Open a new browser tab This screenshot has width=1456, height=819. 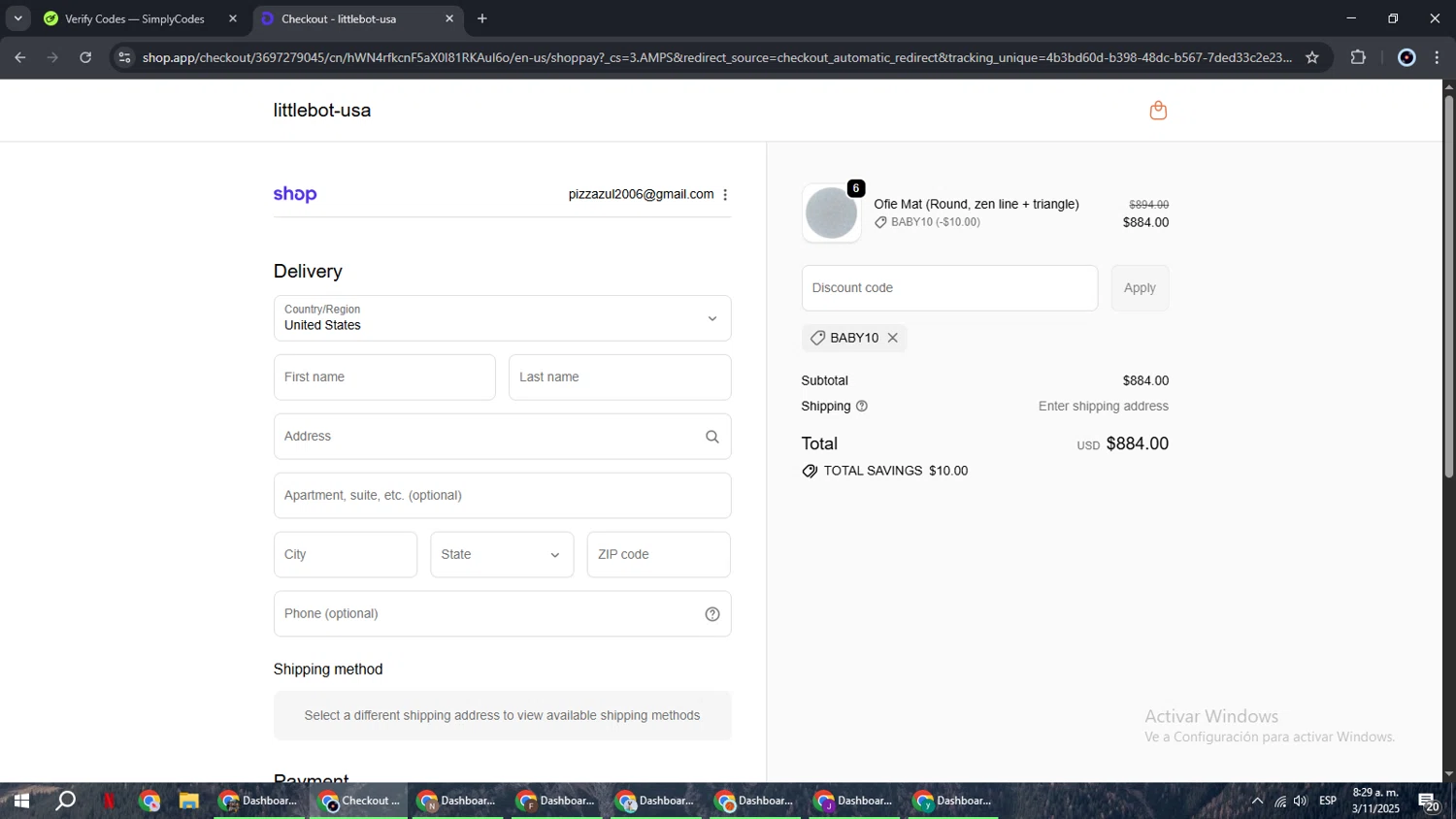[482, 18]
